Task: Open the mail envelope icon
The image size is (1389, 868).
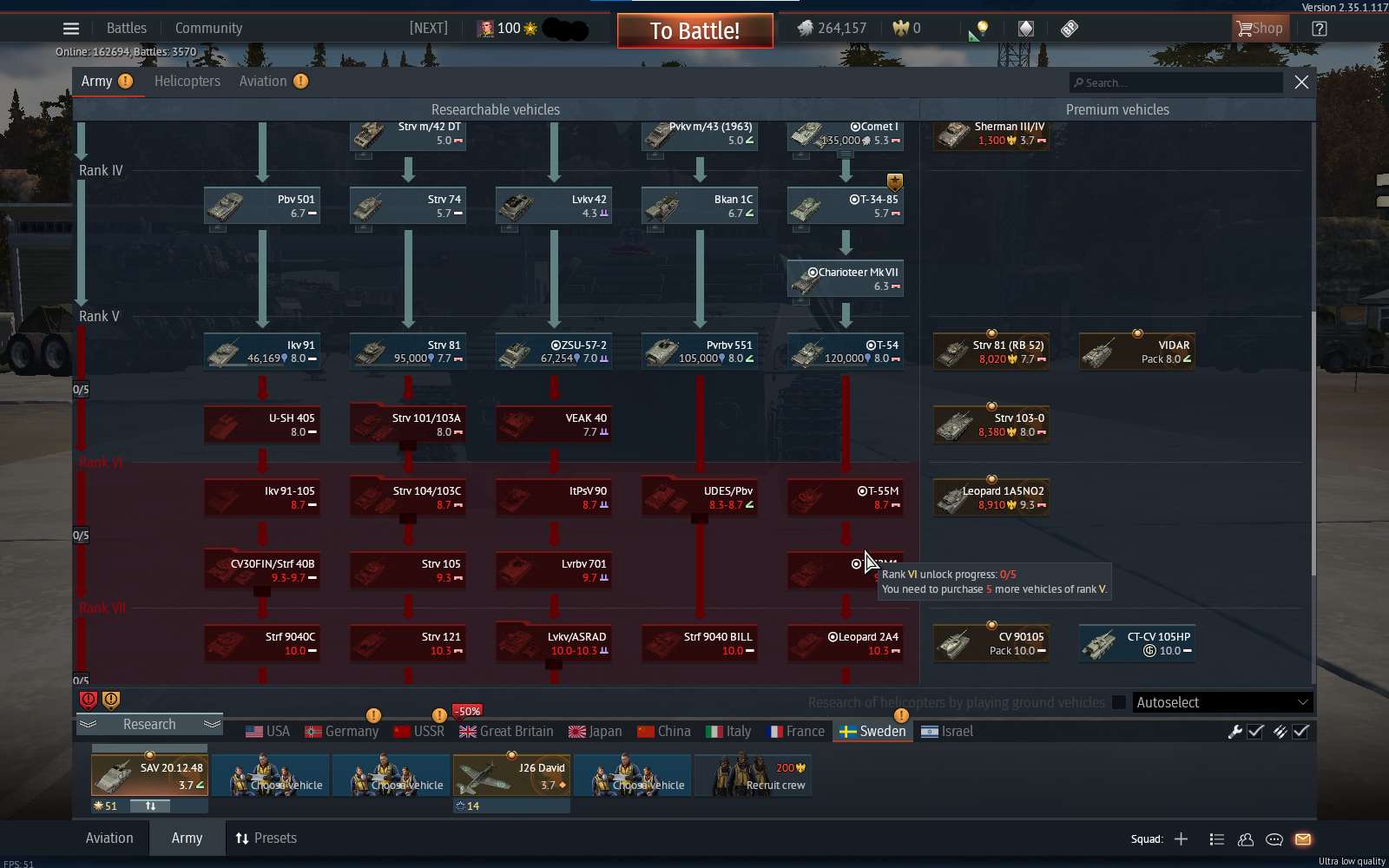Action: [x=1303, y=839]
